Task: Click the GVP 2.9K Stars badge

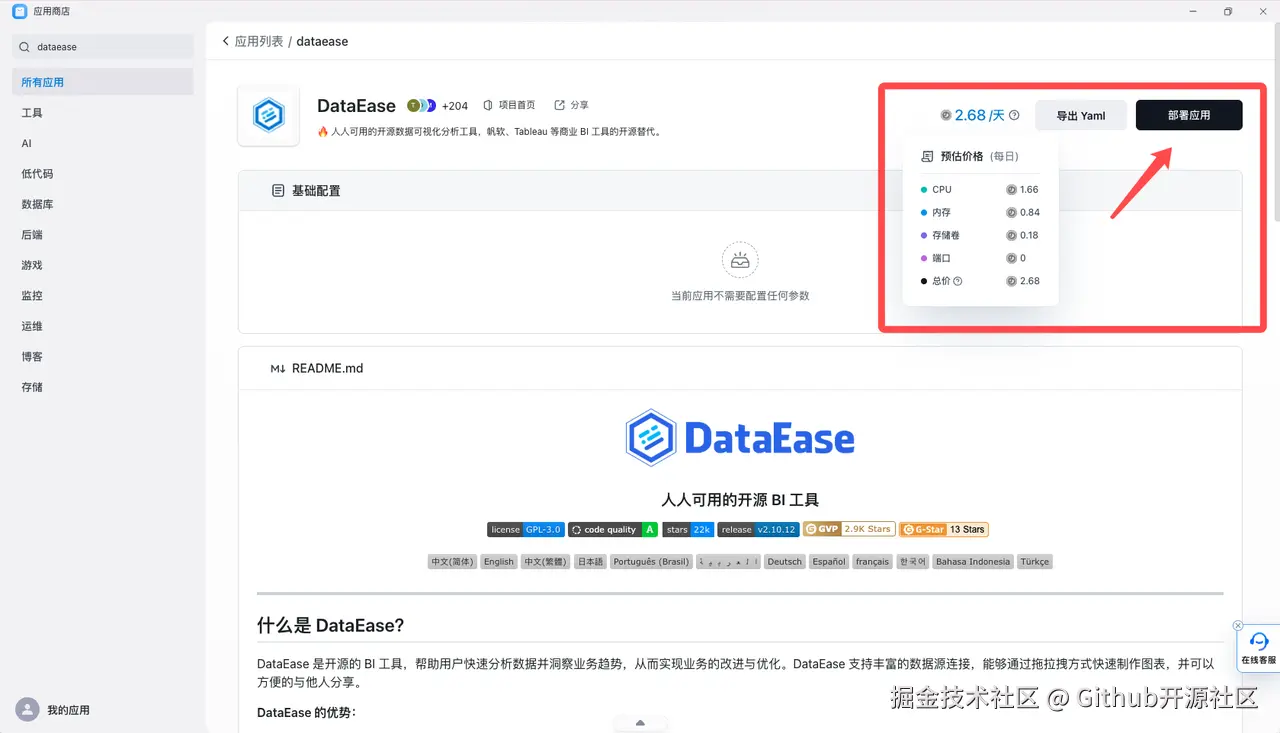Action: pos(849,529)
